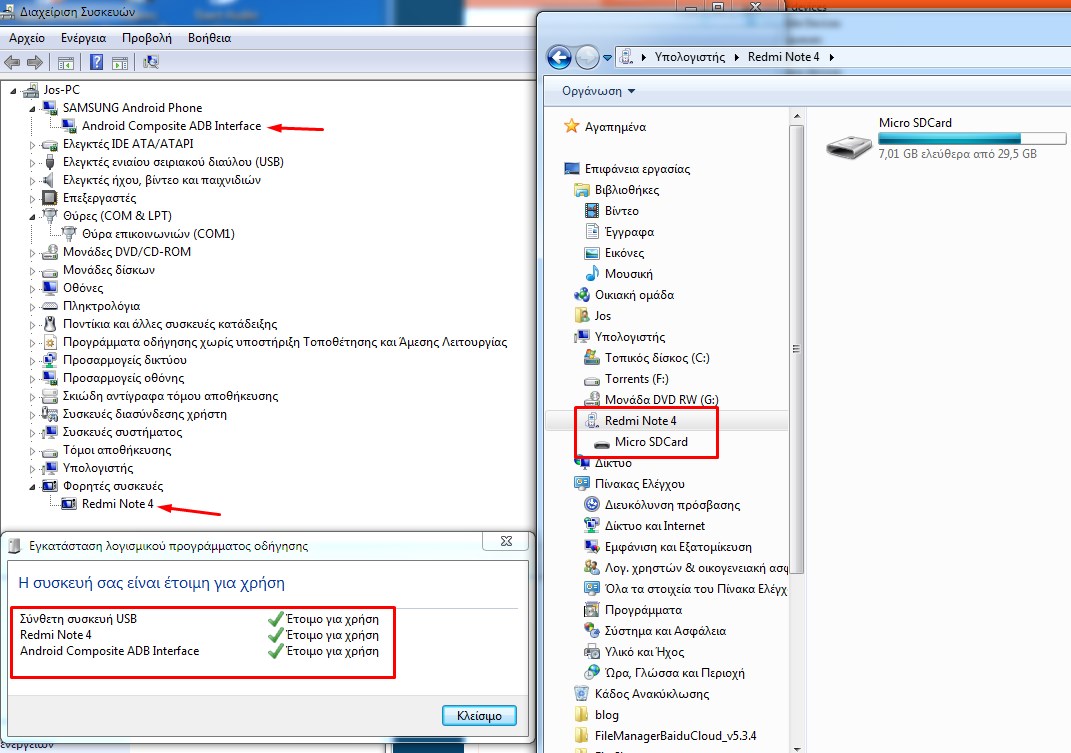This screenshot has height=753, width=1071.
Task: Open the Εικόνες library icon
Action: pos(592,253)
